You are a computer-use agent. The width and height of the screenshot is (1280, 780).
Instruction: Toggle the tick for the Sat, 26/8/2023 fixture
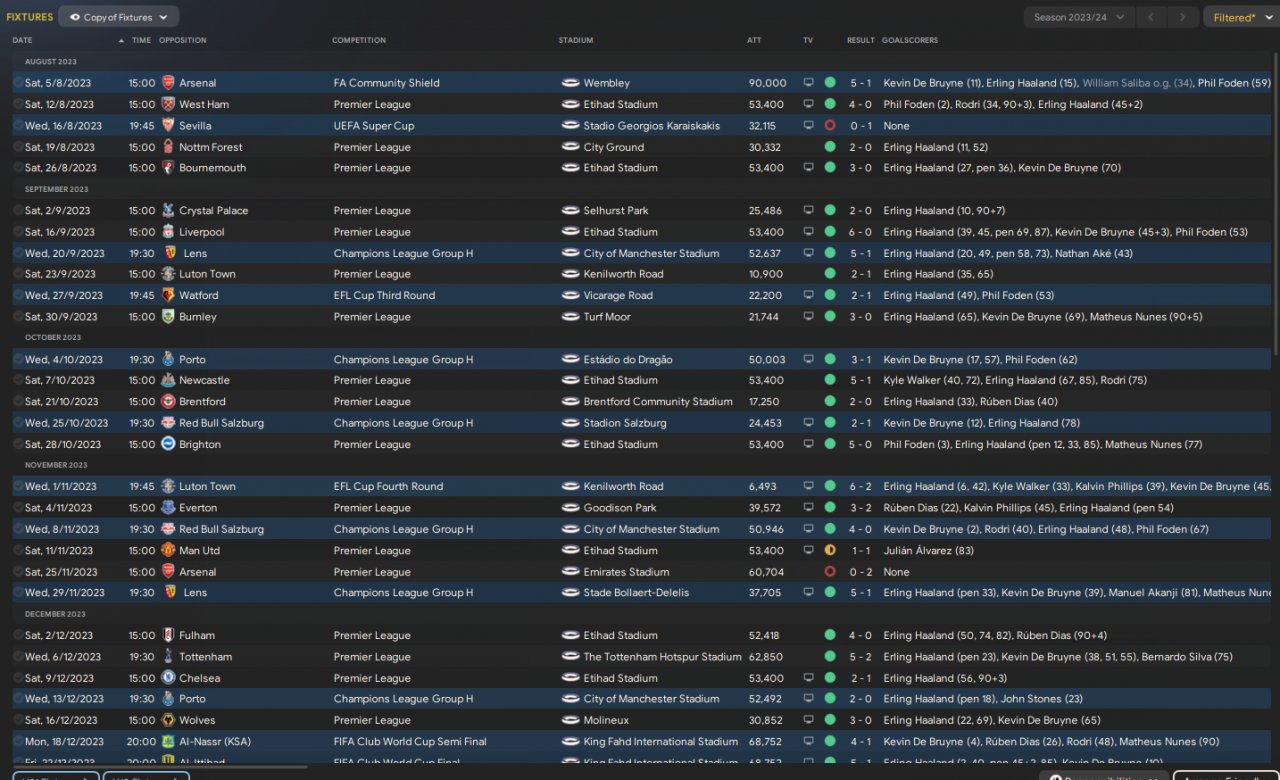coord(18,168)
